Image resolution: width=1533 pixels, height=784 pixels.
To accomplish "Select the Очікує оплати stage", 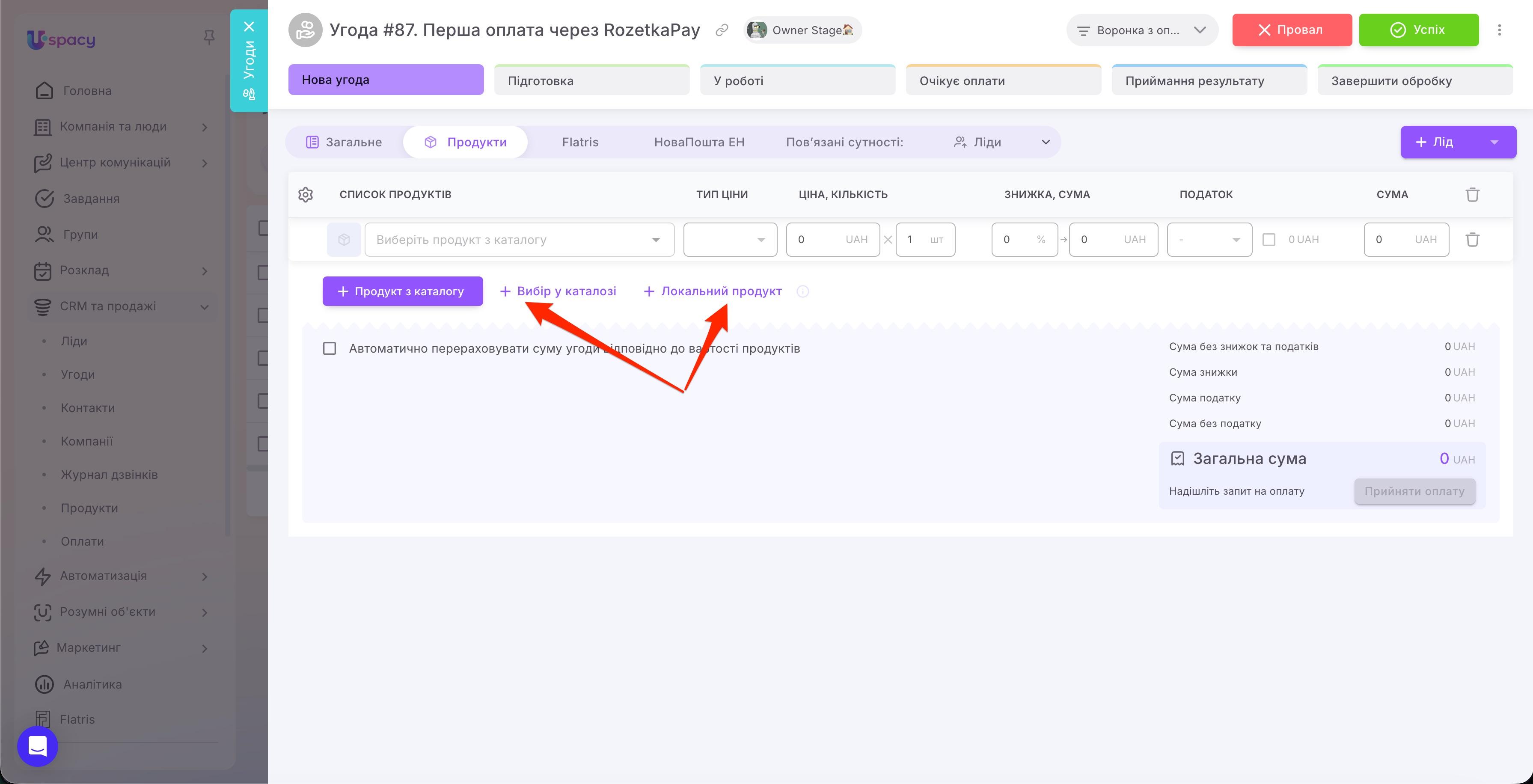I will tap(1003, 80).
